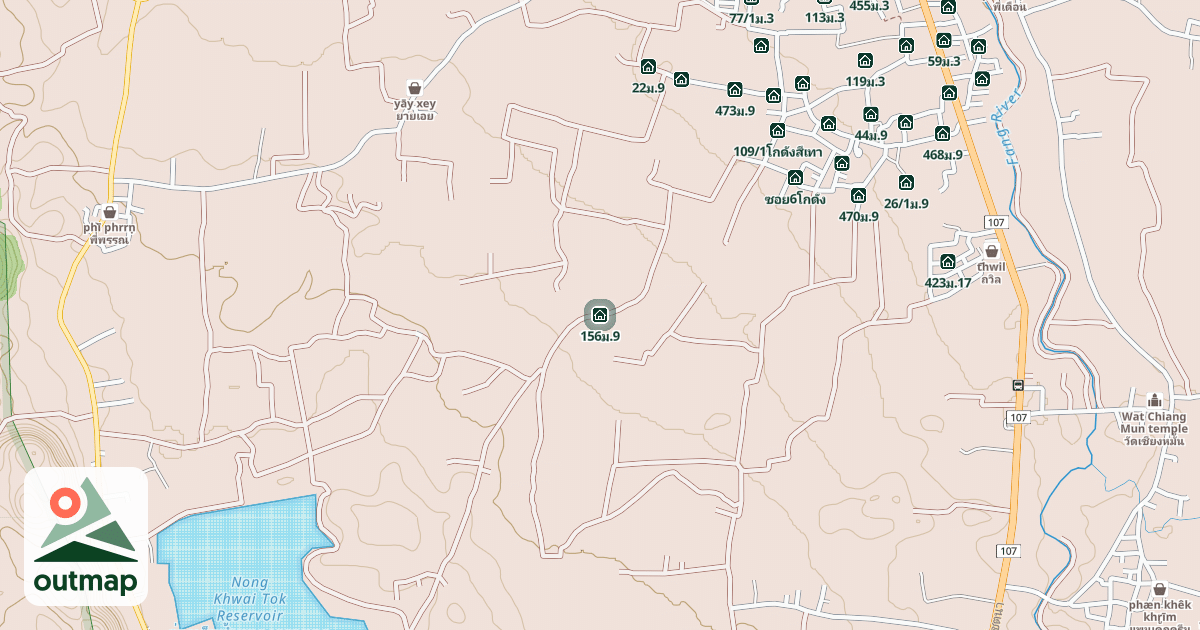The width and height of the screenshot is (1200, 630).
Task: Click the outmap logo
Action: (86, 536)
